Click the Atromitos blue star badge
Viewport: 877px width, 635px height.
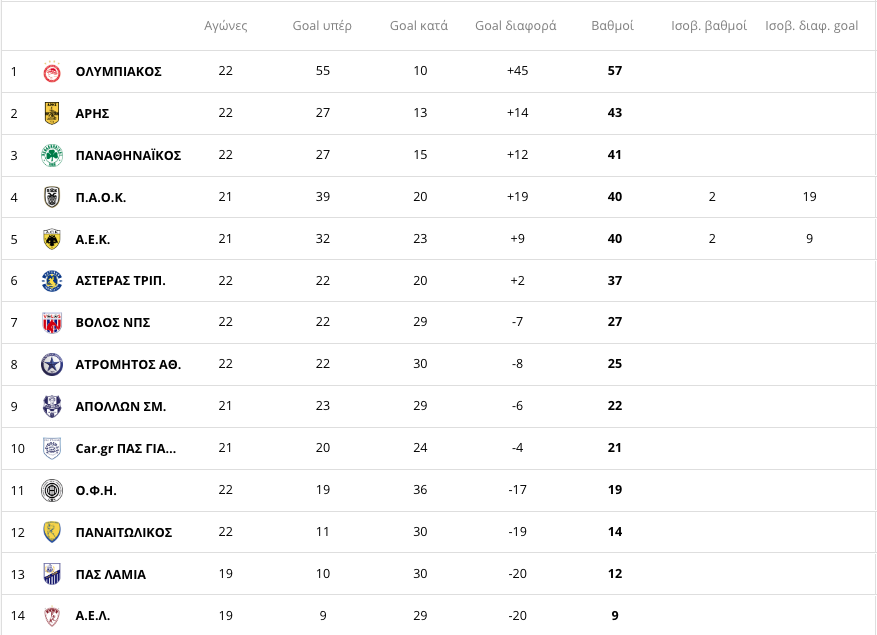pos(52,364)
